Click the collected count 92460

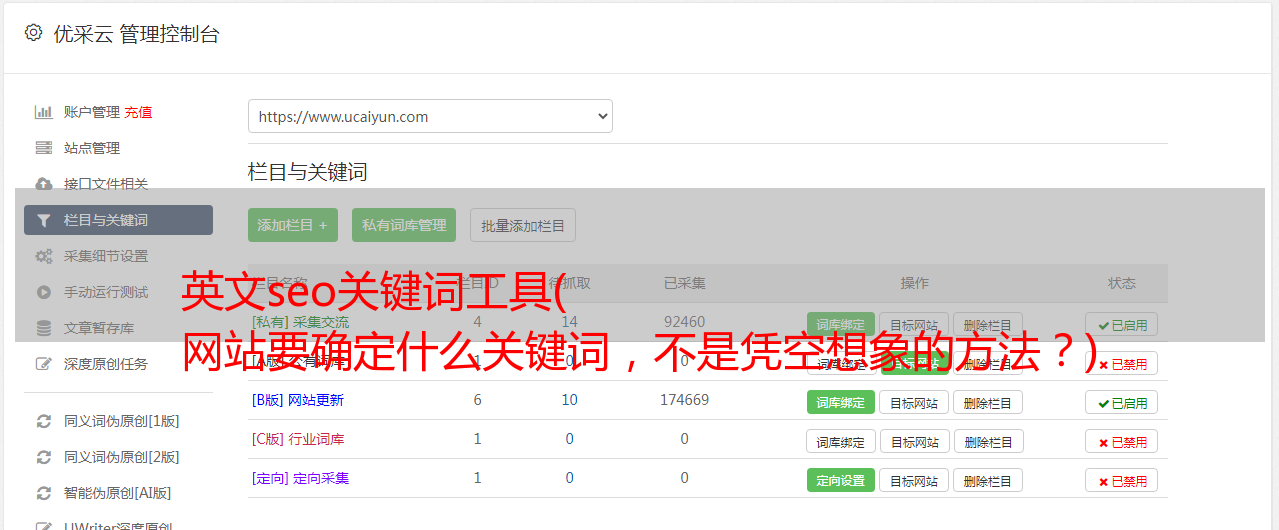coord(684,322)
